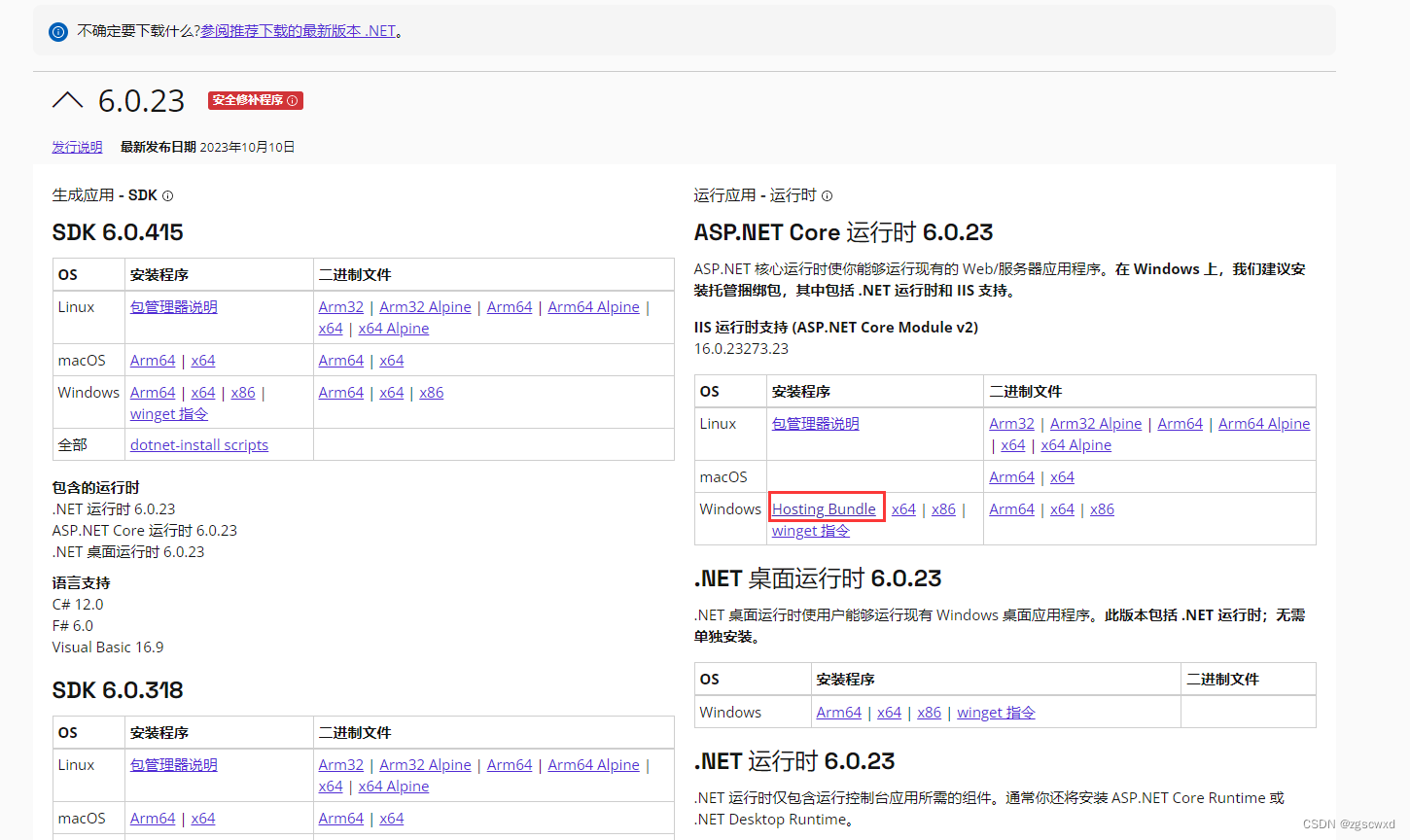Download ASP.NET Core Windows x86 binary

(1103, 508)
